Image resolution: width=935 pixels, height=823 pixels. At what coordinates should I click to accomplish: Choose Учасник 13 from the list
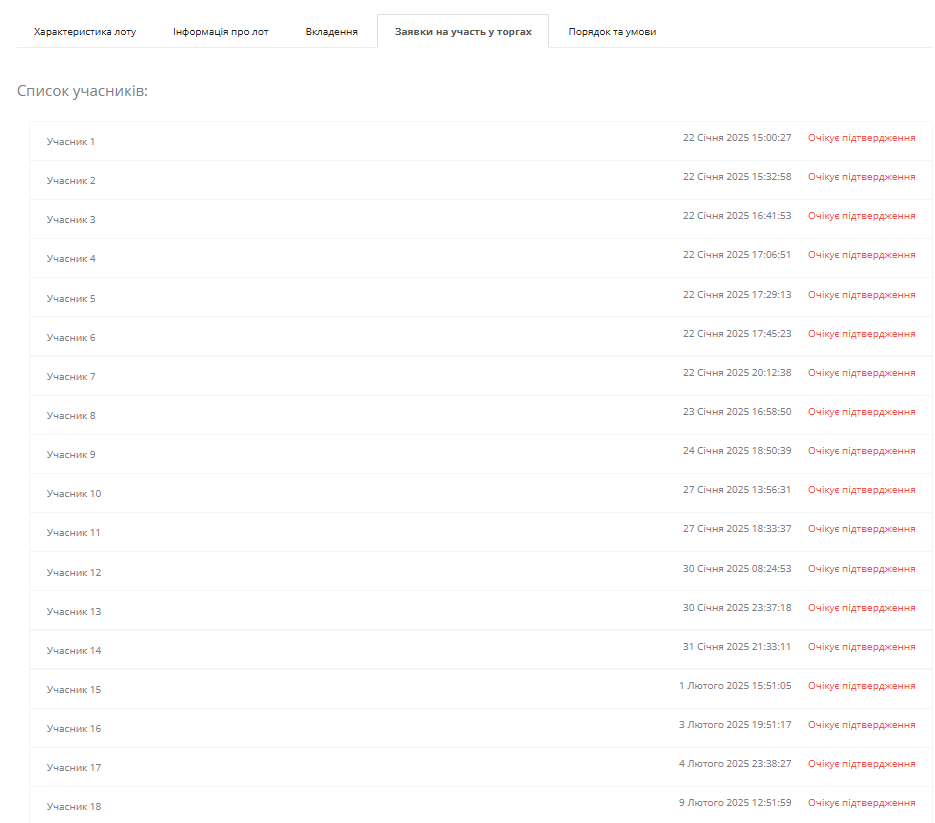click(74, 612)
